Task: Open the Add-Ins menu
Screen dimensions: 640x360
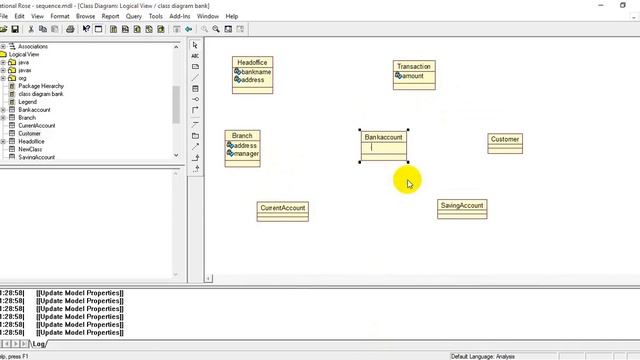Action: (180, 16)
